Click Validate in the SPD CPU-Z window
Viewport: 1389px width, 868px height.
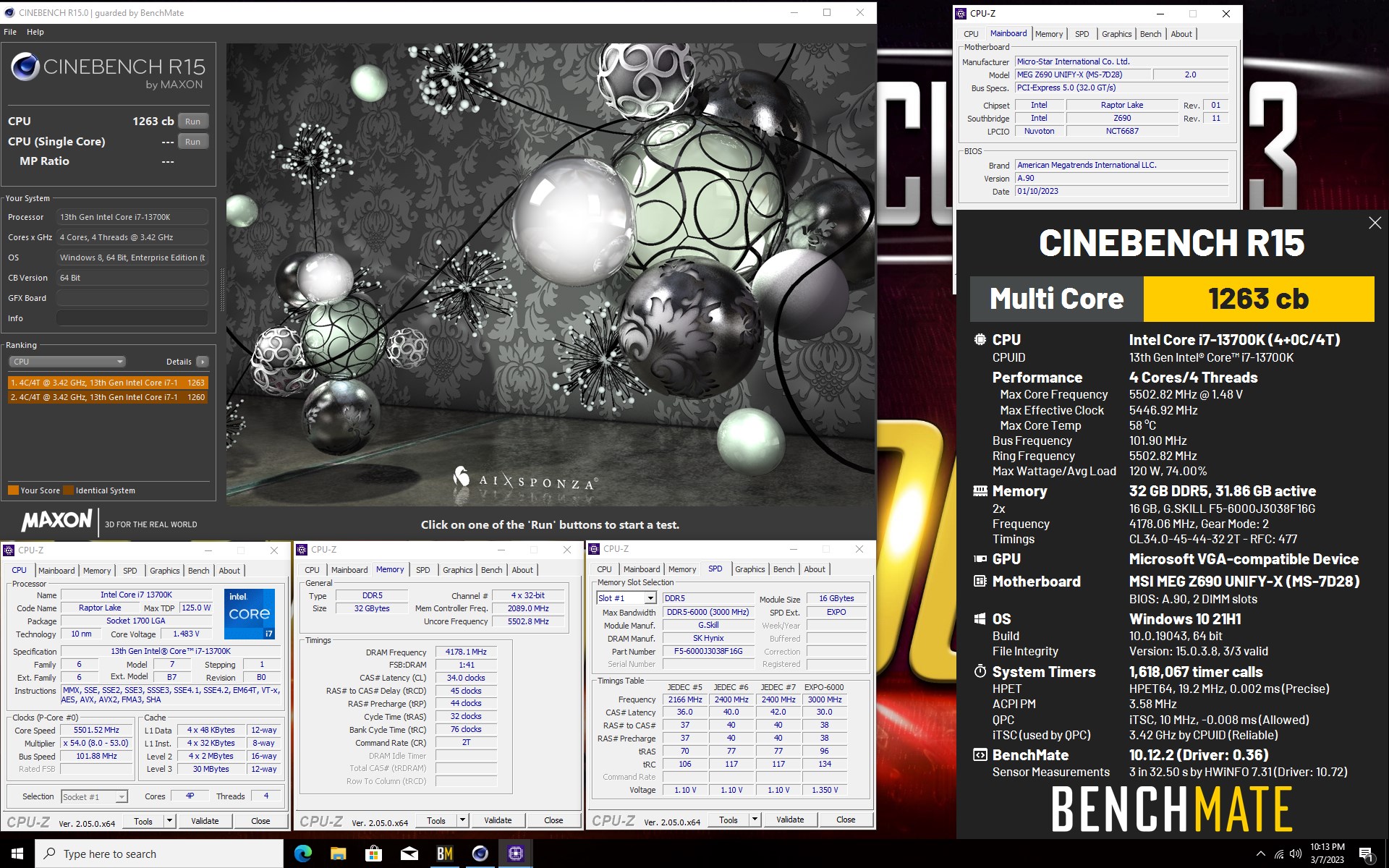(x=790, y=820)
